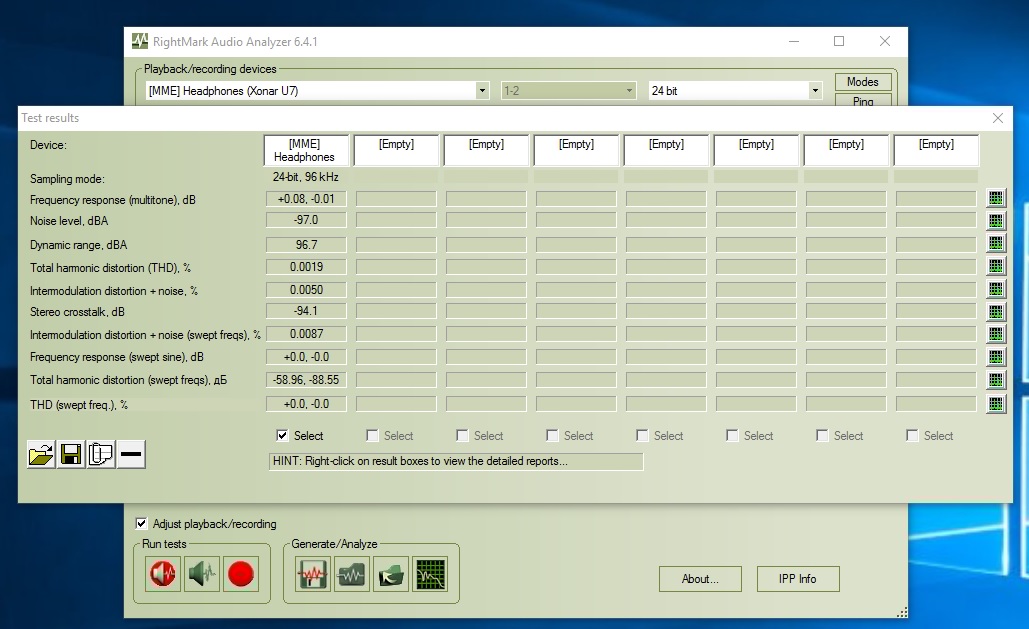This screenshot has width=1029, height=629.
Task: Expand the Headphones (Xonar U7) playback device dropdown
Action: click(482, 91)
